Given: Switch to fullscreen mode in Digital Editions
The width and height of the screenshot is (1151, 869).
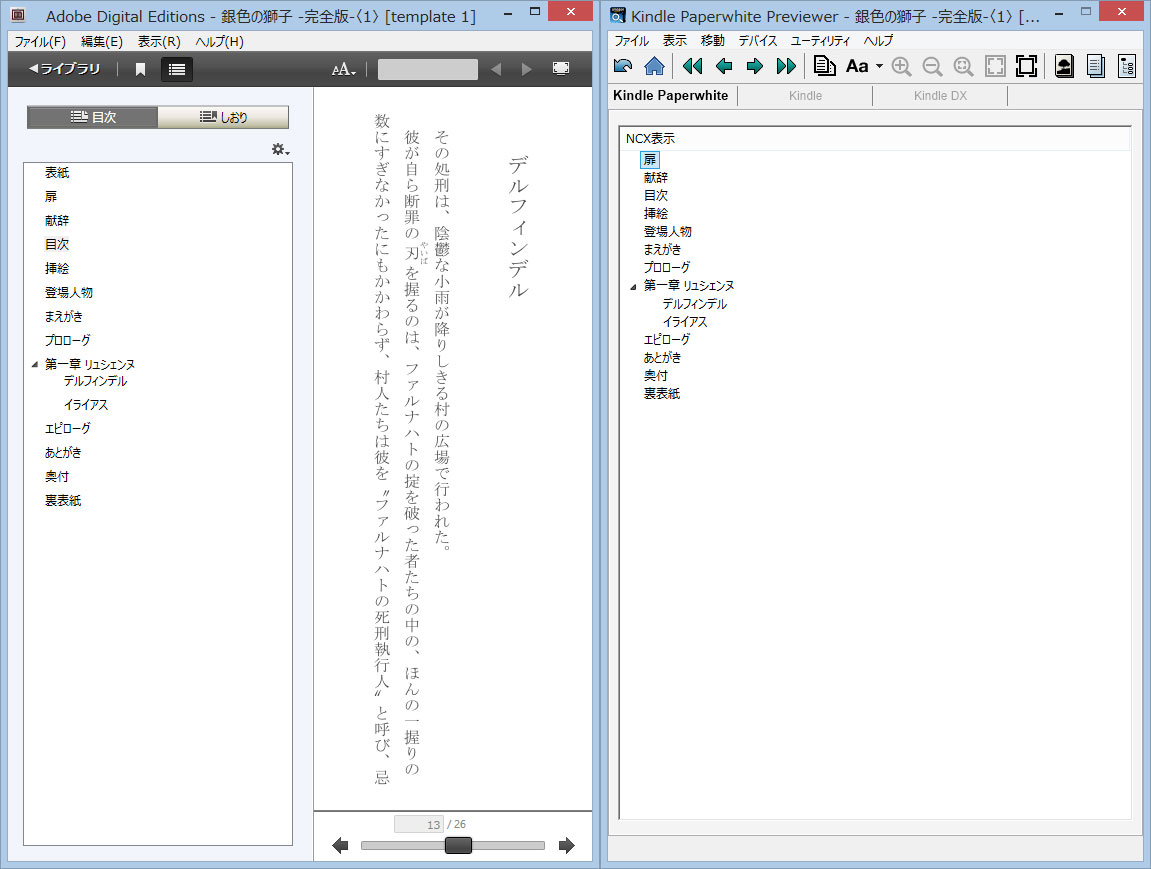Looking at the screenshot, I should [x=561, y=68].
